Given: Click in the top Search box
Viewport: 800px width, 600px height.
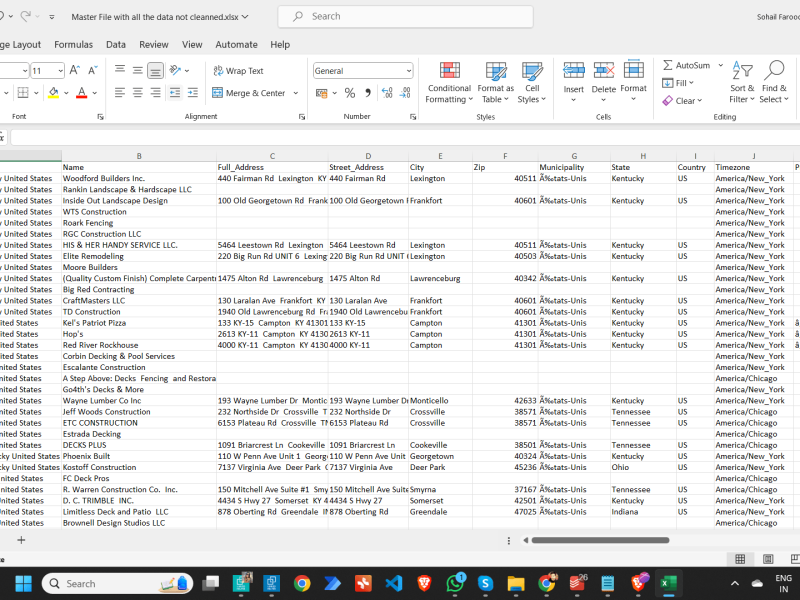Looking at the screenshot, I should pyautogui.click(x=406, y=16).
